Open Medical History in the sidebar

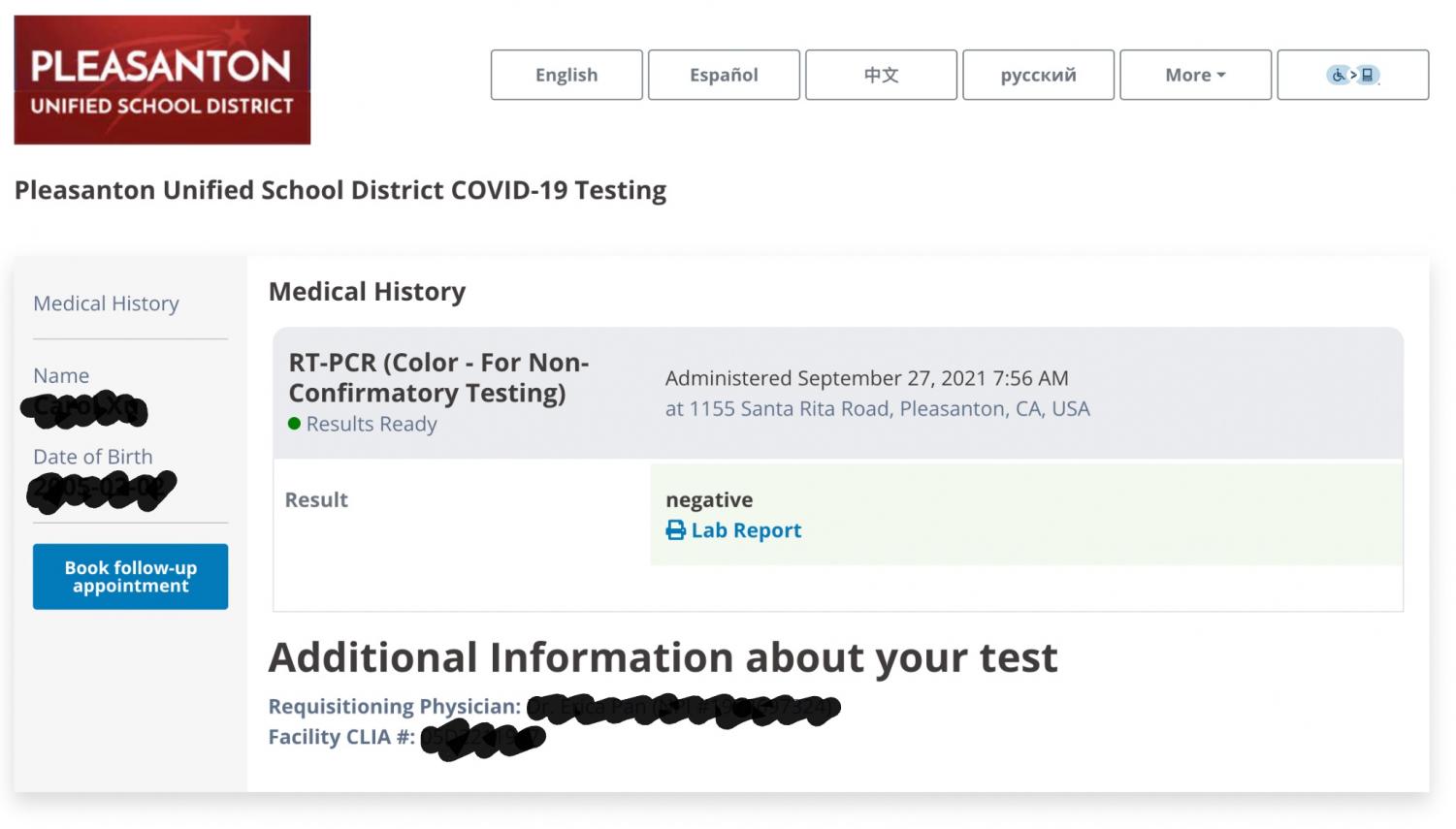coord(106,303)
